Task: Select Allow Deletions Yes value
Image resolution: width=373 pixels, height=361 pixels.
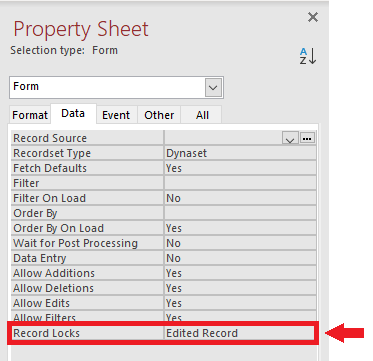Action: (240, 288)
